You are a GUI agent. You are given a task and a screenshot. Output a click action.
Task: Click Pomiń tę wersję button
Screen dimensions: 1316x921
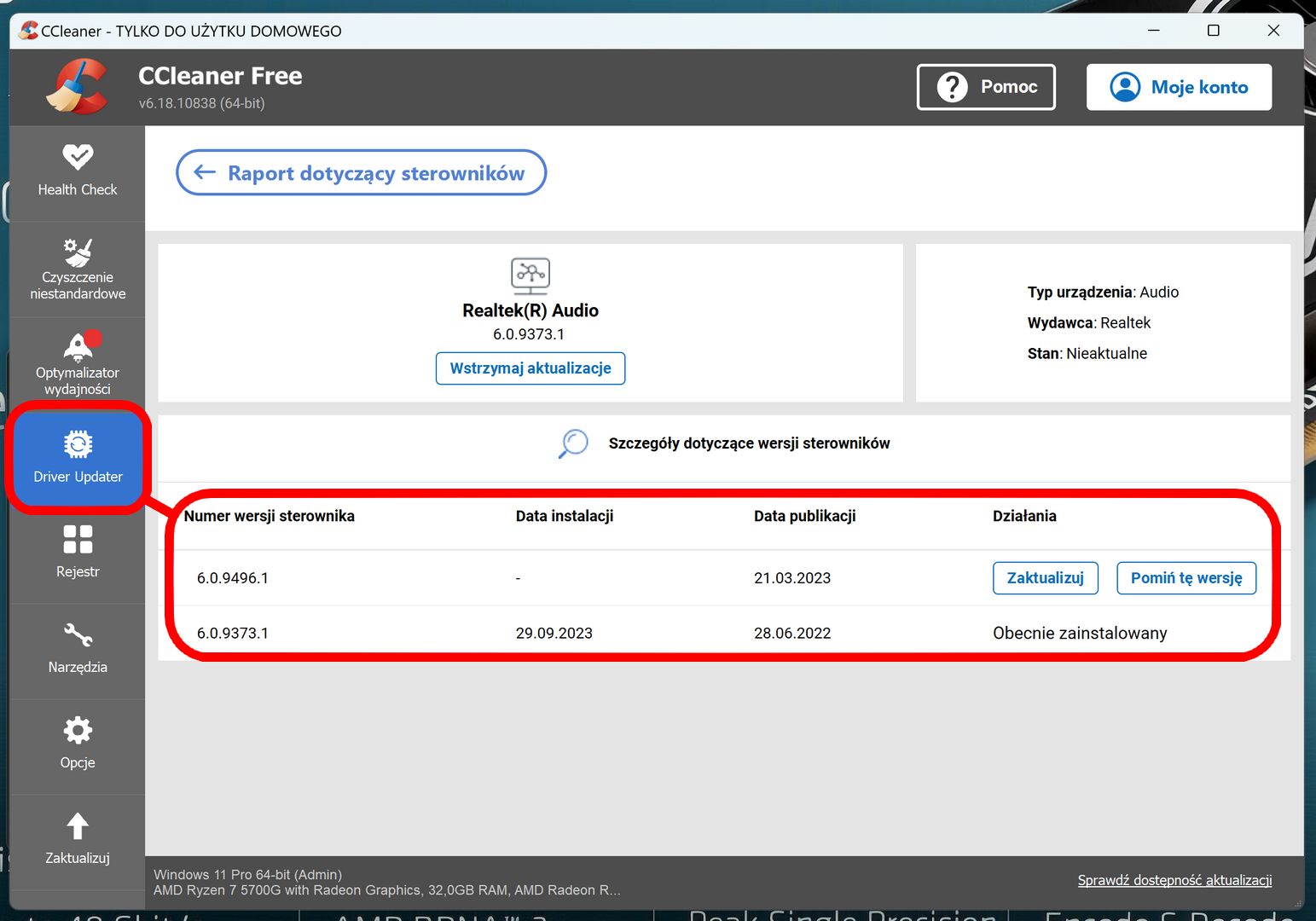(x=1186, y=578)
